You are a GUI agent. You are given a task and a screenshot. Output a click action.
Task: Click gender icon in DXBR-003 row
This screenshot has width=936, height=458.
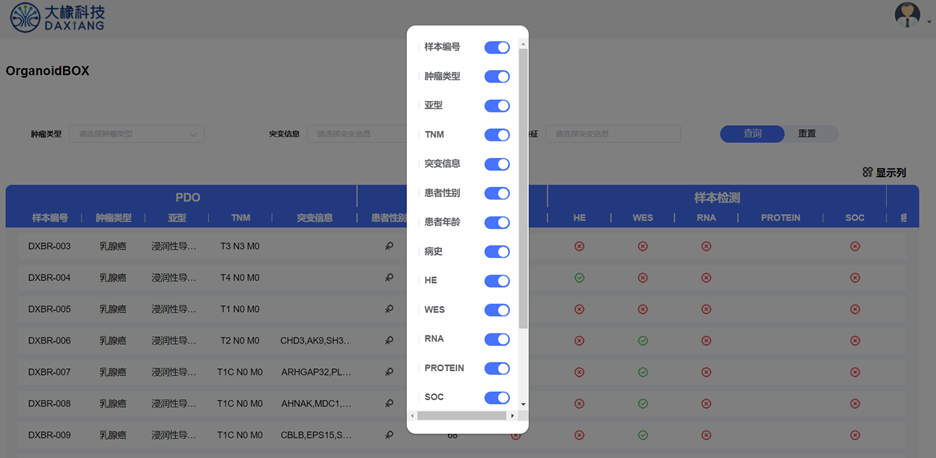point(389,246)
